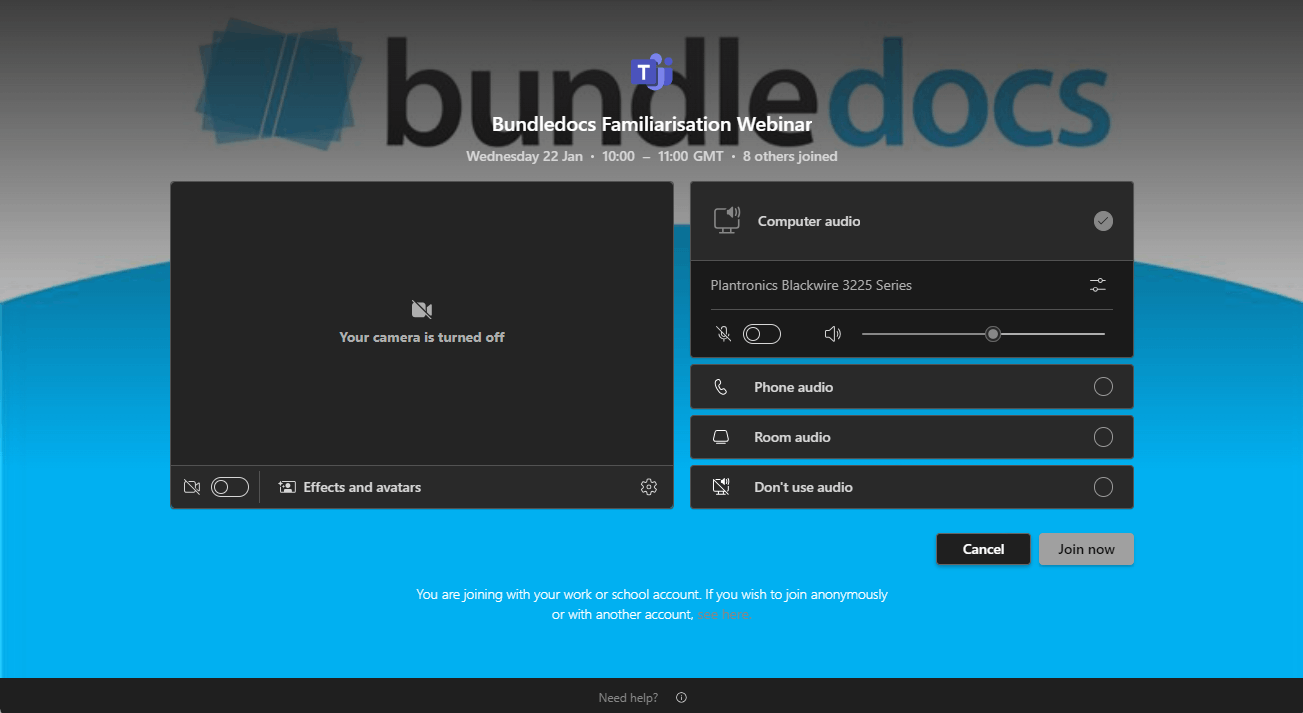Click the info icon beside Need help

[682, 698]
